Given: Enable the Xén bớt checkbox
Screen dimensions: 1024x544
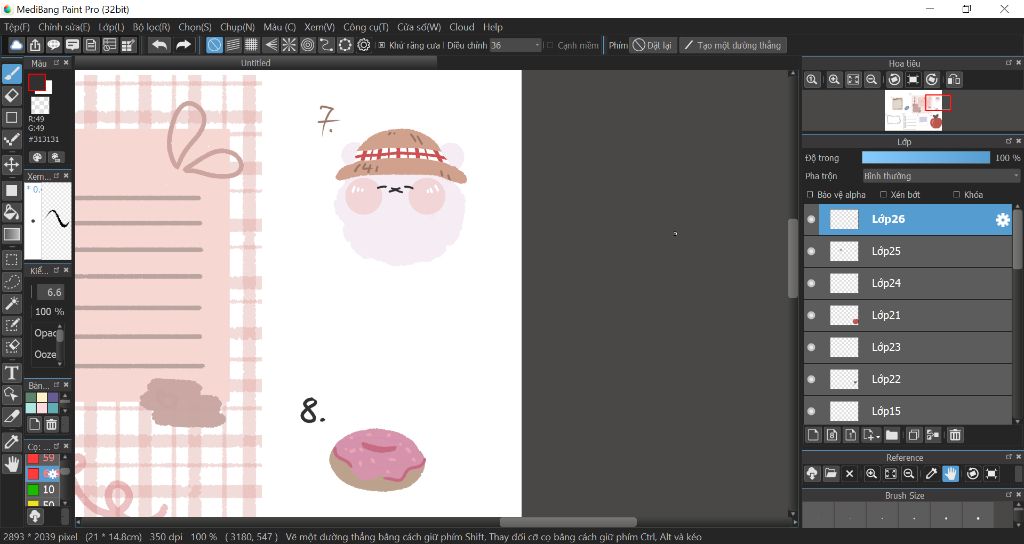Looking at the screenshot, I should pos(884,195).
